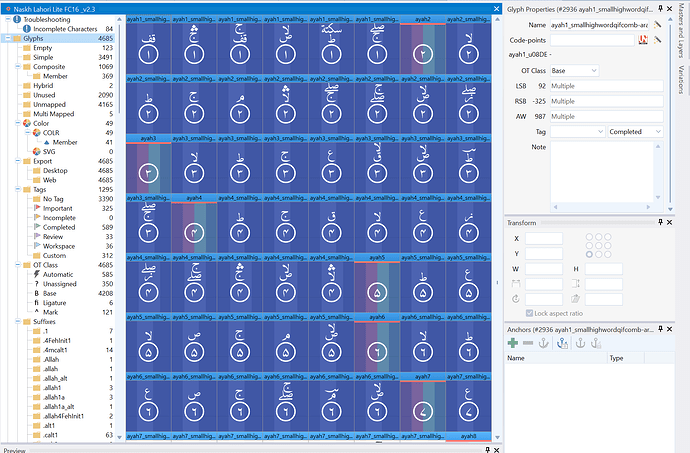Screen dimensions: 690x453
Task: Select the .calt1 suffix category
Action: tap(50, 435)
